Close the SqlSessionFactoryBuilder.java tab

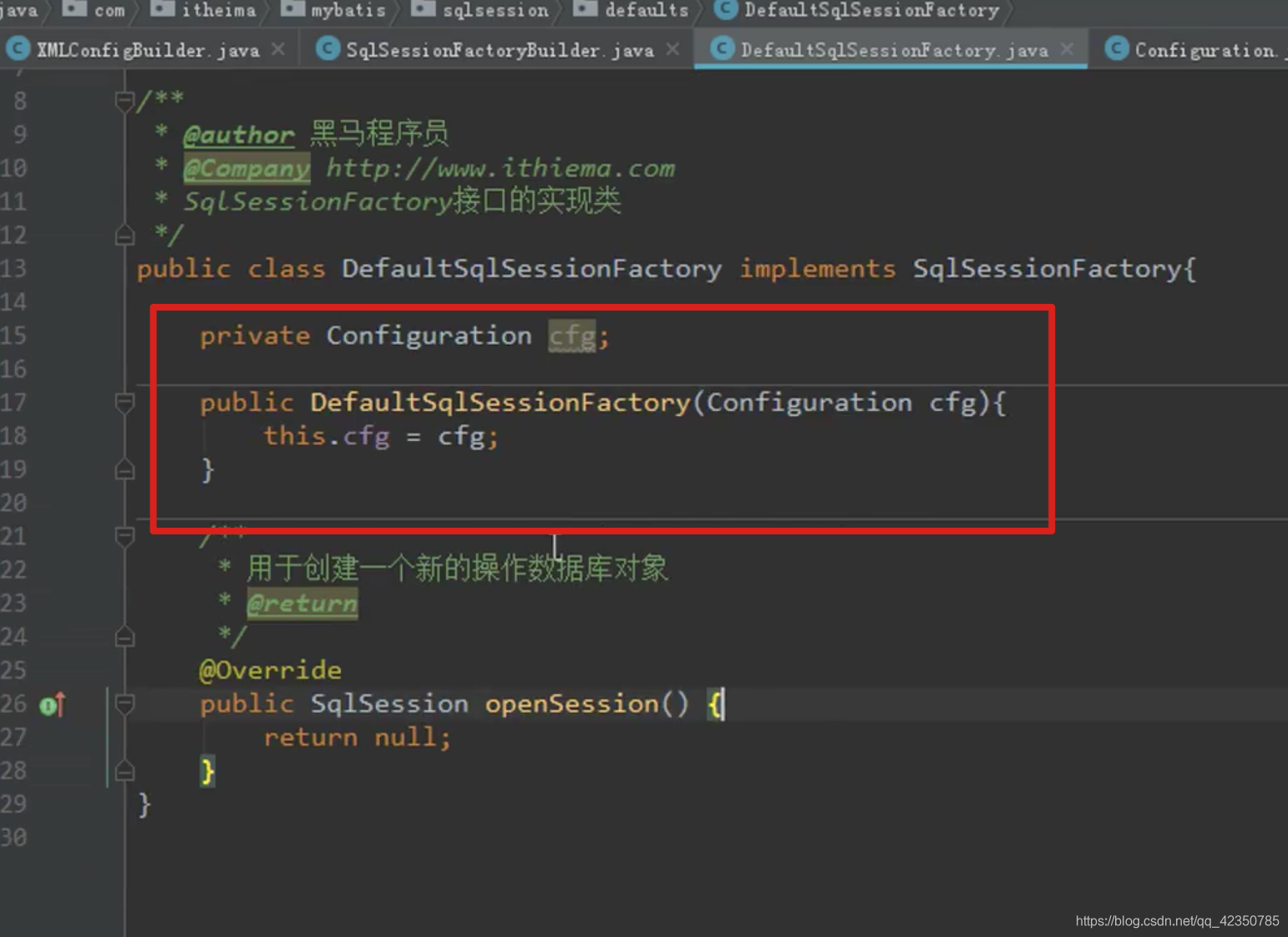click(x=672, y=49)
